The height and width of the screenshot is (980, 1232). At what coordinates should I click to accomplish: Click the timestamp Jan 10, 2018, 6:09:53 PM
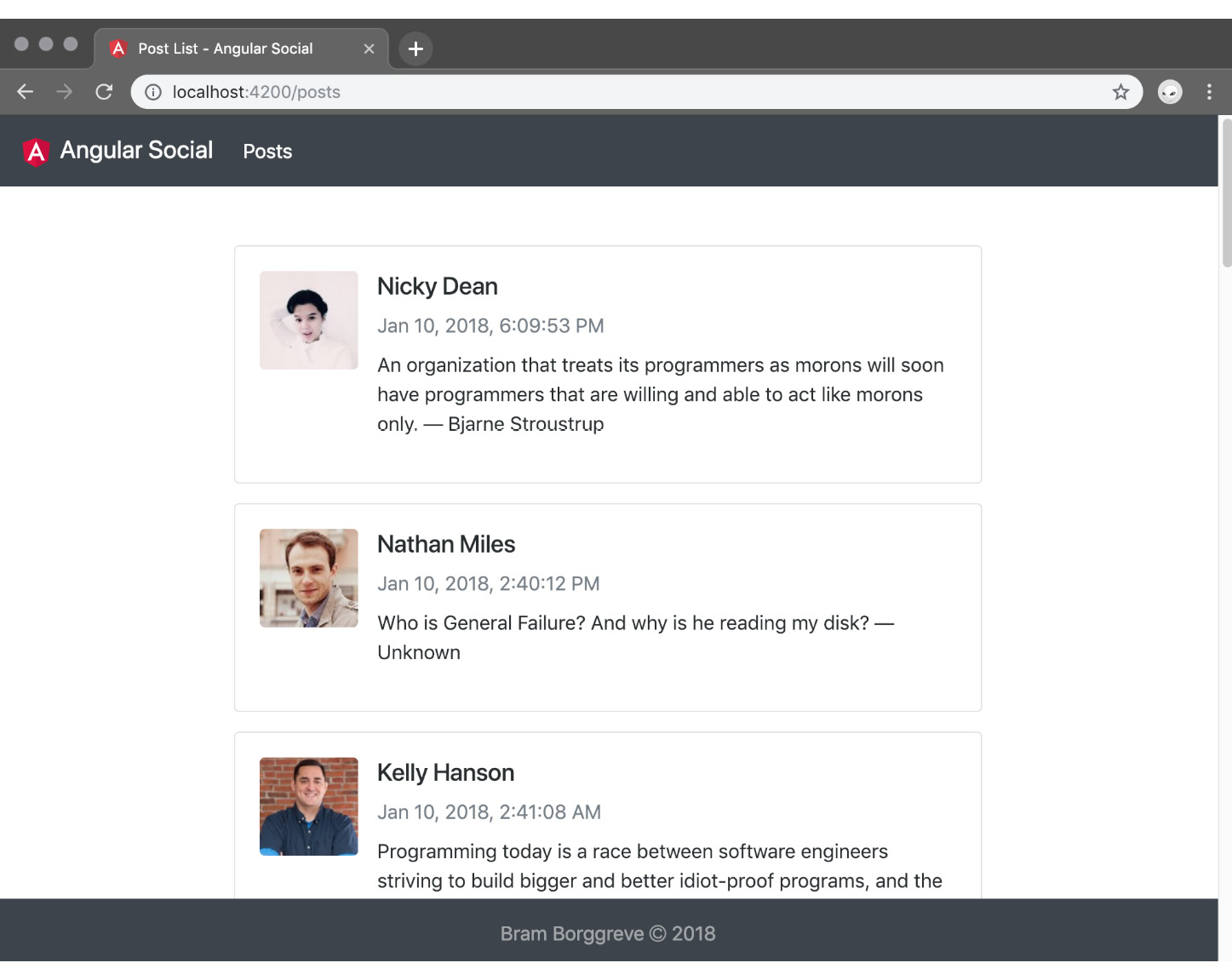[x=490, y=326]
